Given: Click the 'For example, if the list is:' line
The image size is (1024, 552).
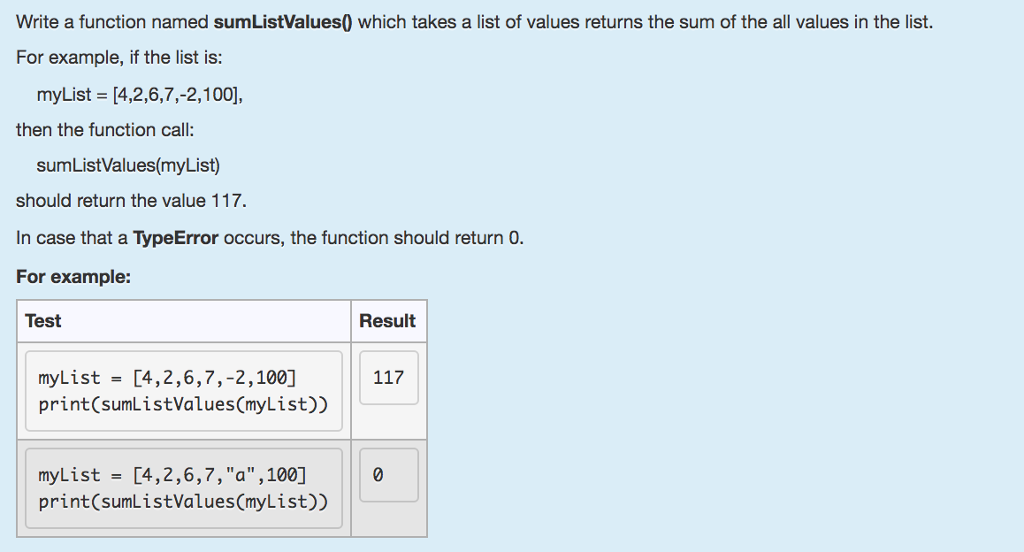Looking at the screenshot, I should pyautogui.click(x=119, y=57).
